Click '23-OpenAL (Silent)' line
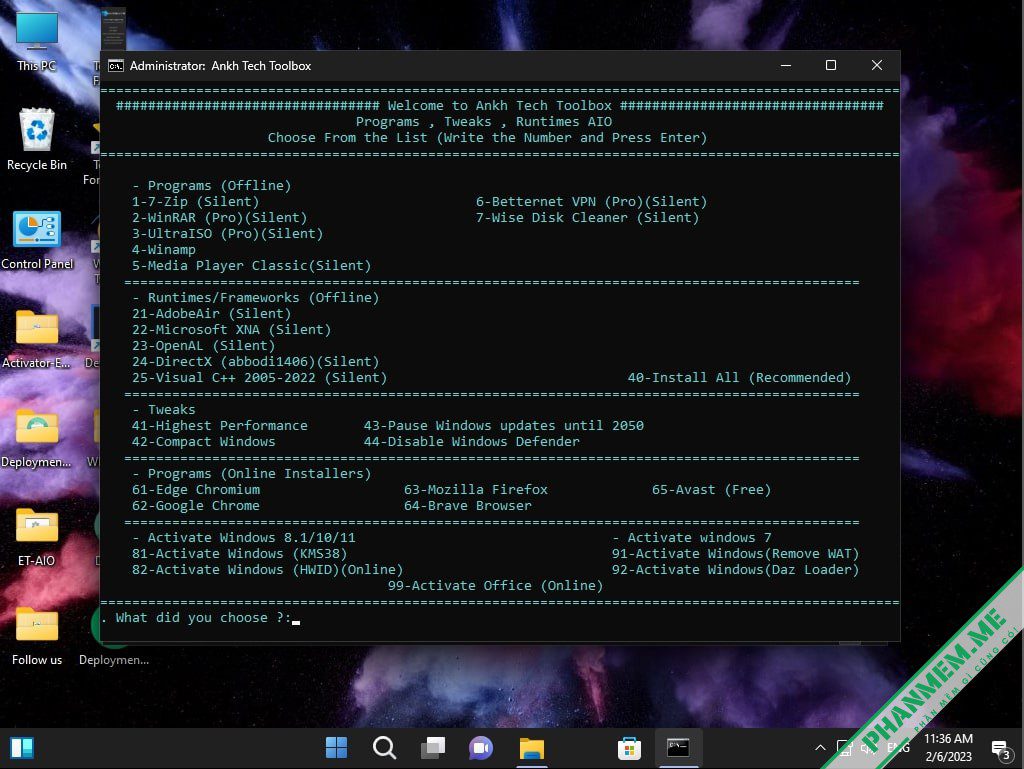 tap(203, 345)
